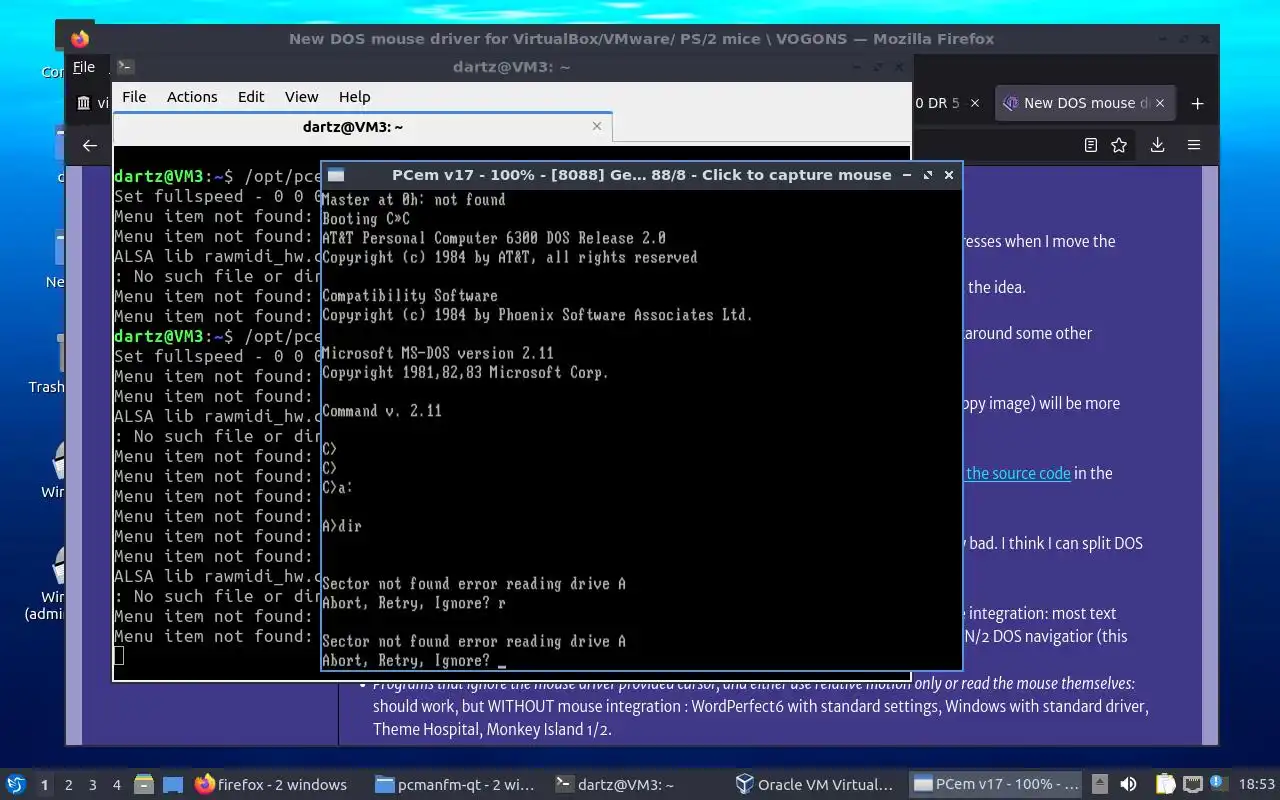
Task: Close the New DOS mouse driver tab
Action: [x=1162, y=103]
